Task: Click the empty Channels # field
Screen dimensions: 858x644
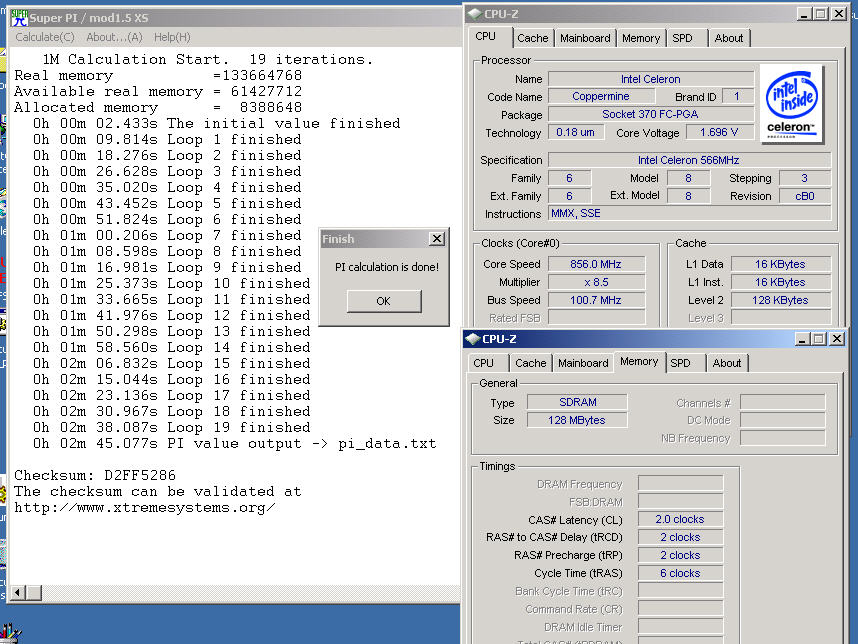Action: (x=782, y=403)
